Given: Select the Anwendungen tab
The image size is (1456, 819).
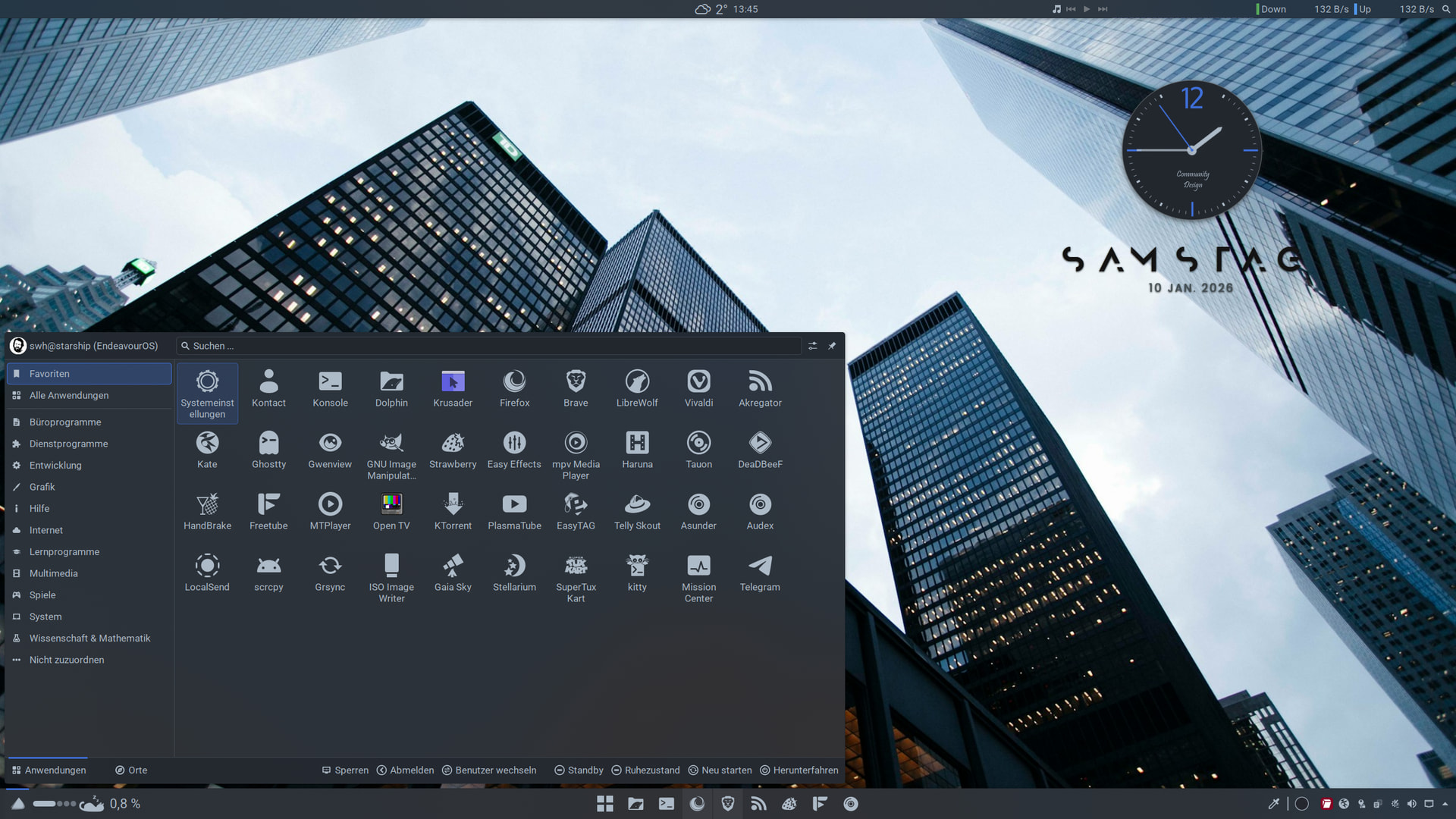Looking at the screenshot, I should point(49,770).
